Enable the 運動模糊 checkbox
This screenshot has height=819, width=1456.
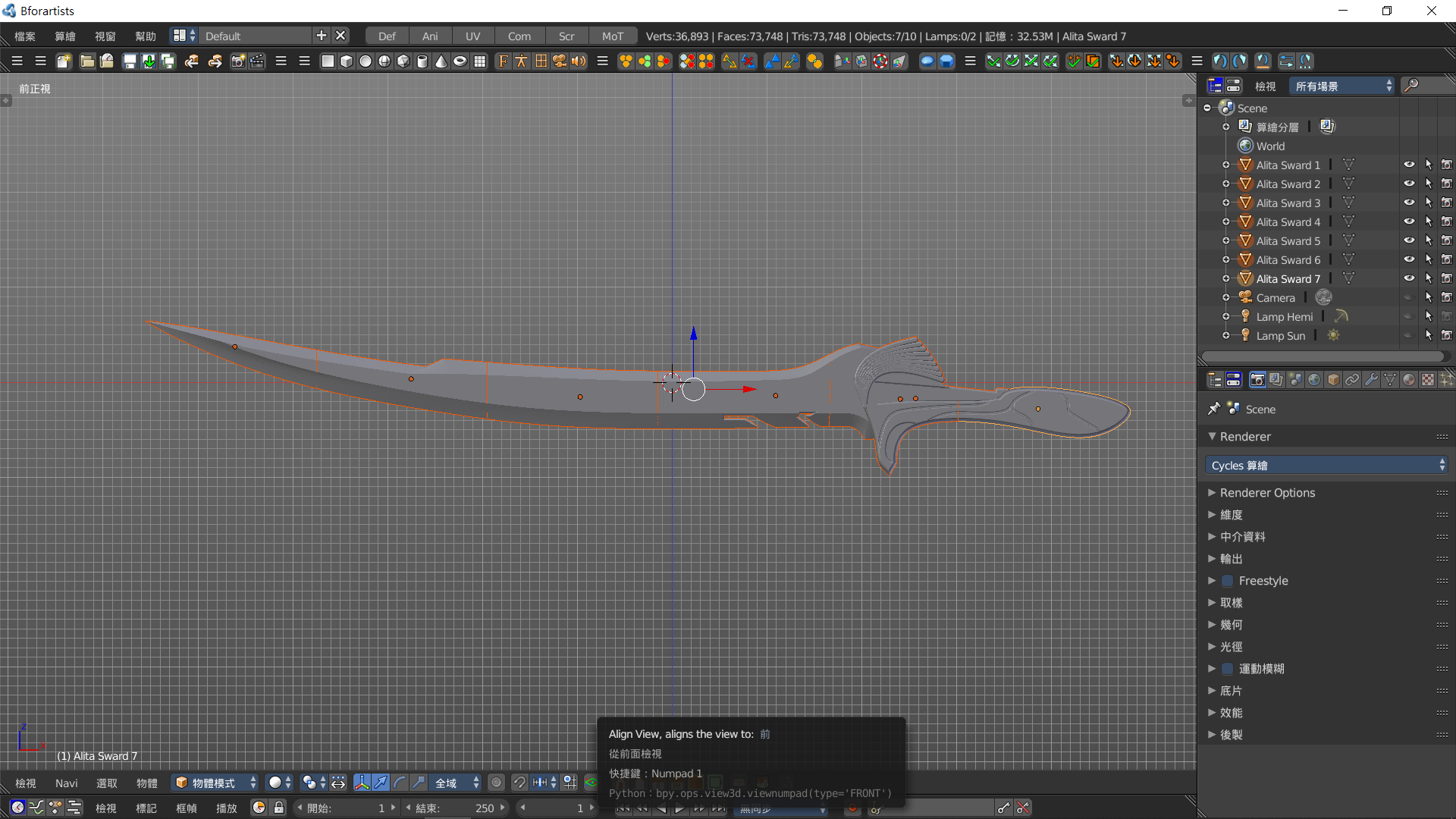1227,669
